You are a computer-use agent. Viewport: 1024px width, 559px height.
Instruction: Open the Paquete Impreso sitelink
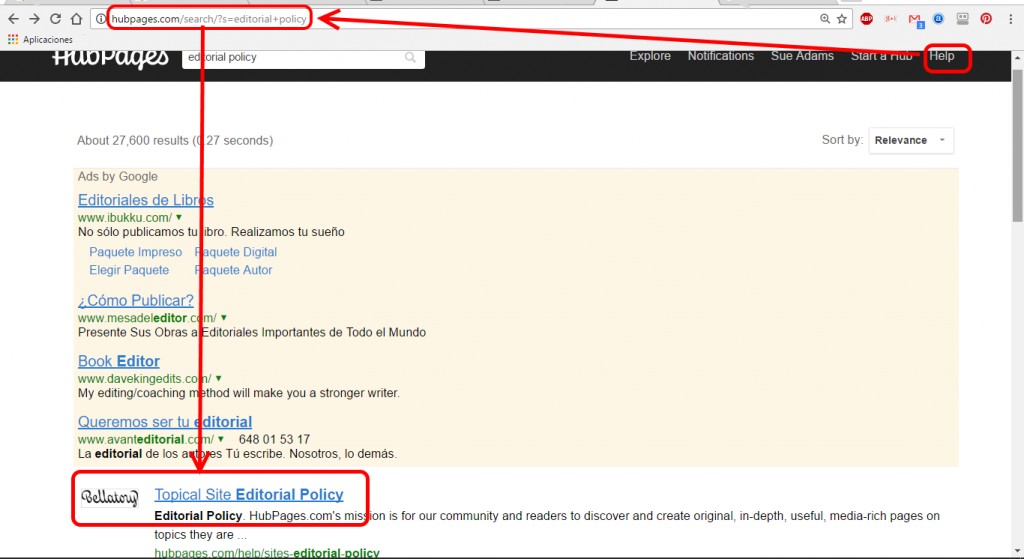coord(136,252)
